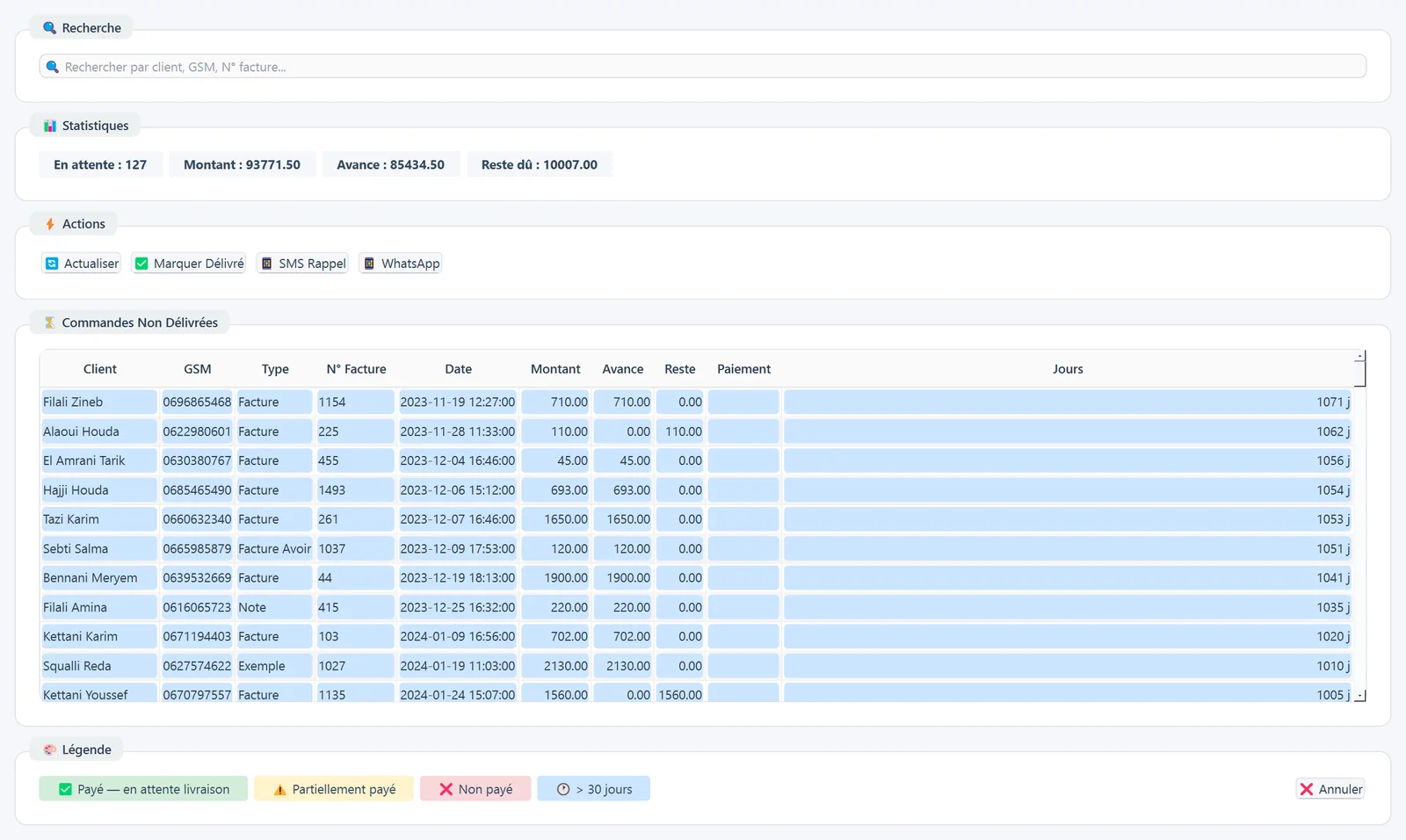Click the table scrollbar up arrow

pos(1360,356)
